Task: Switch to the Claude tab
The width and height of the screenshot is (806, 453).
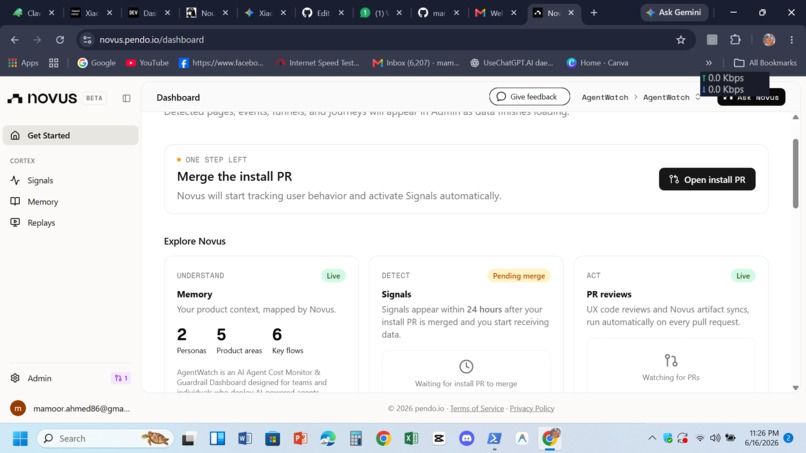Action: click(34, 13)
